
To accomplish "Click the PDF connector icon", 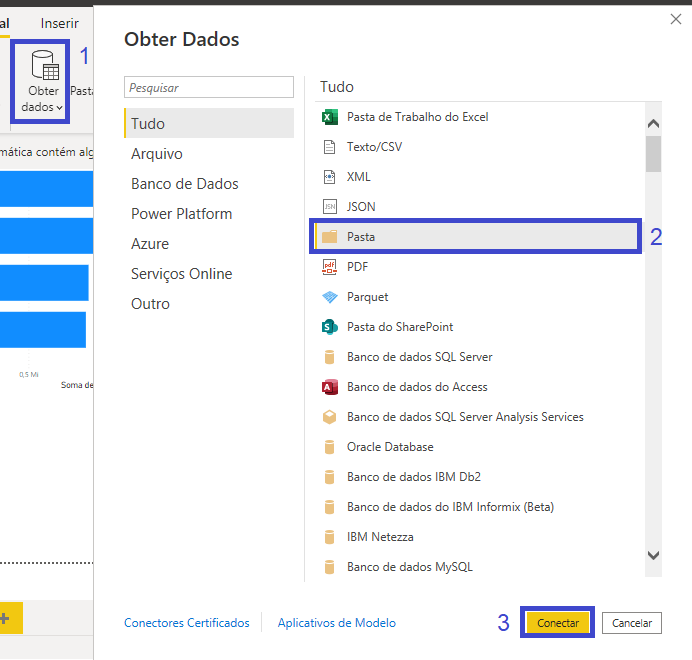I will click(329, 267).
